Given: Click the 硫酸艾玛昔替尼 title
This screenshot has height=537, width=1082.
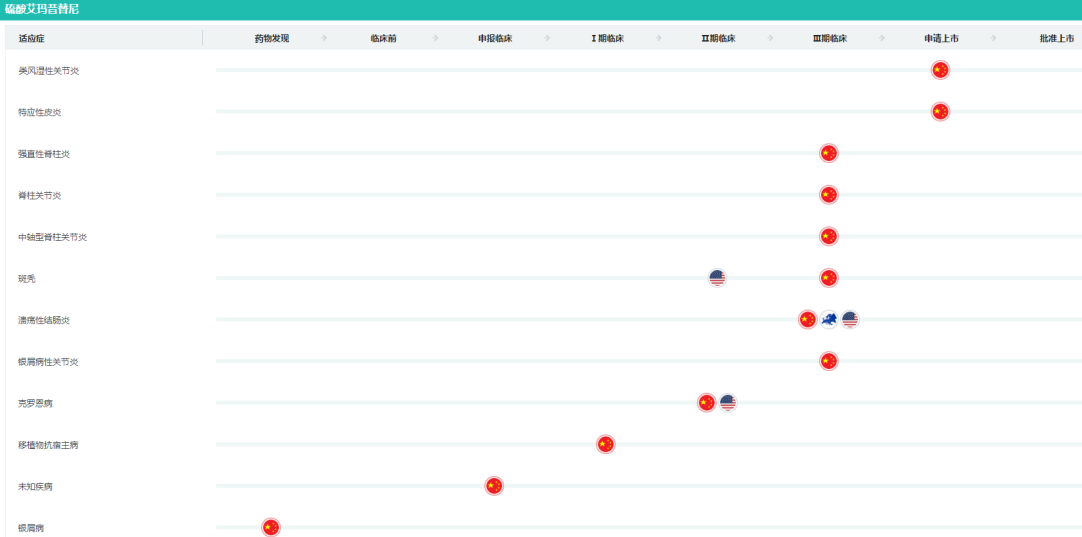Looking at the screenshot, I should point(42,10).
